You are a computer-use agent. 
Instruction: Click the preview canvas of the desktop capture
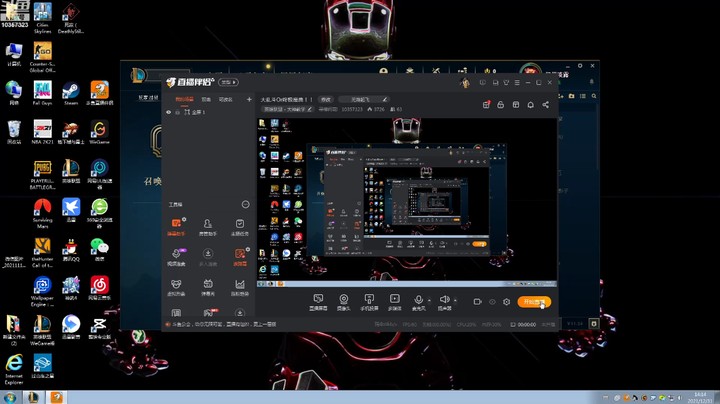click(407, 202)
